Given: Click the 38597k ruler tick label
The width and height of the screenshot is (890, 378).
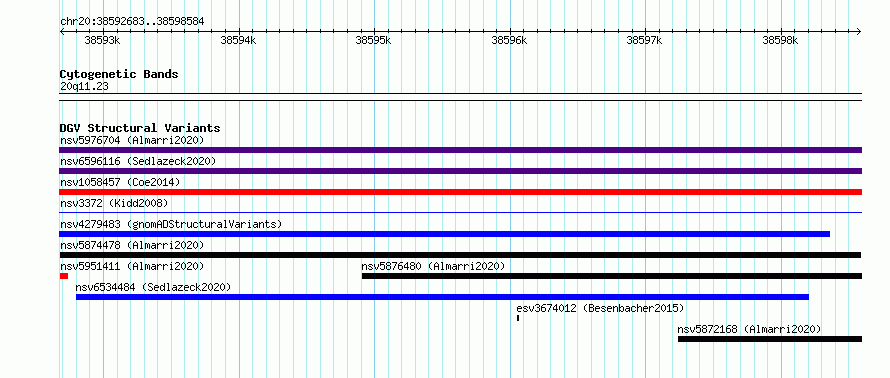Looking at the screenshot, I should click(644, 40).
